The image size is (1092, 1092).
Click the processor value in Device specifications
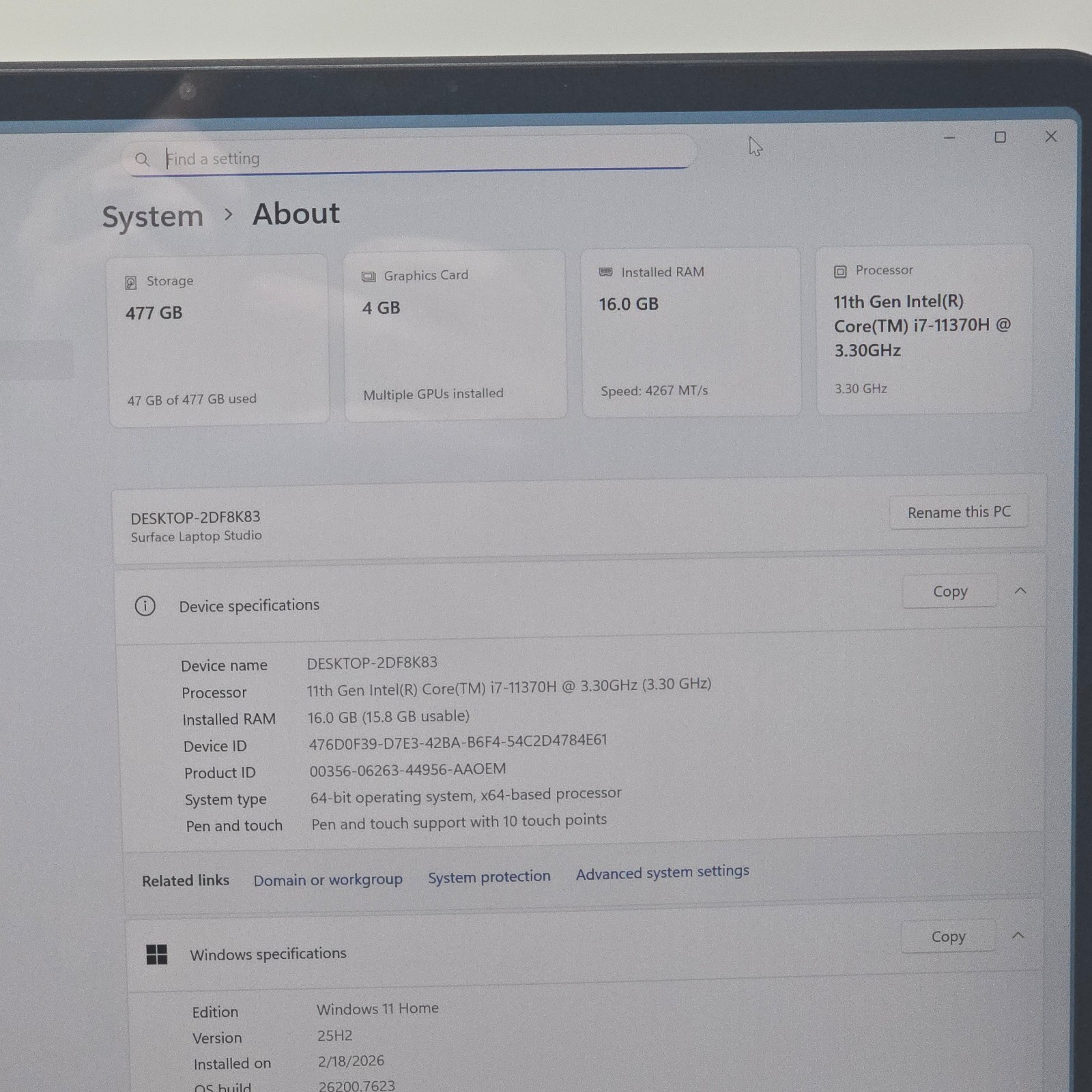(509, 687)
